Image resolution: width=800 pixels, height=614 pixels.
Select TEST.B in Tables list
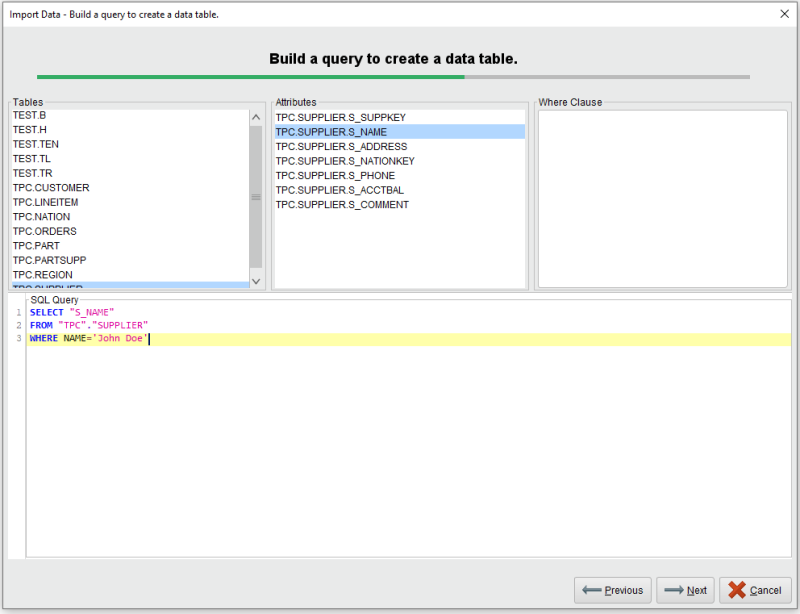click(x=131, y=115)
